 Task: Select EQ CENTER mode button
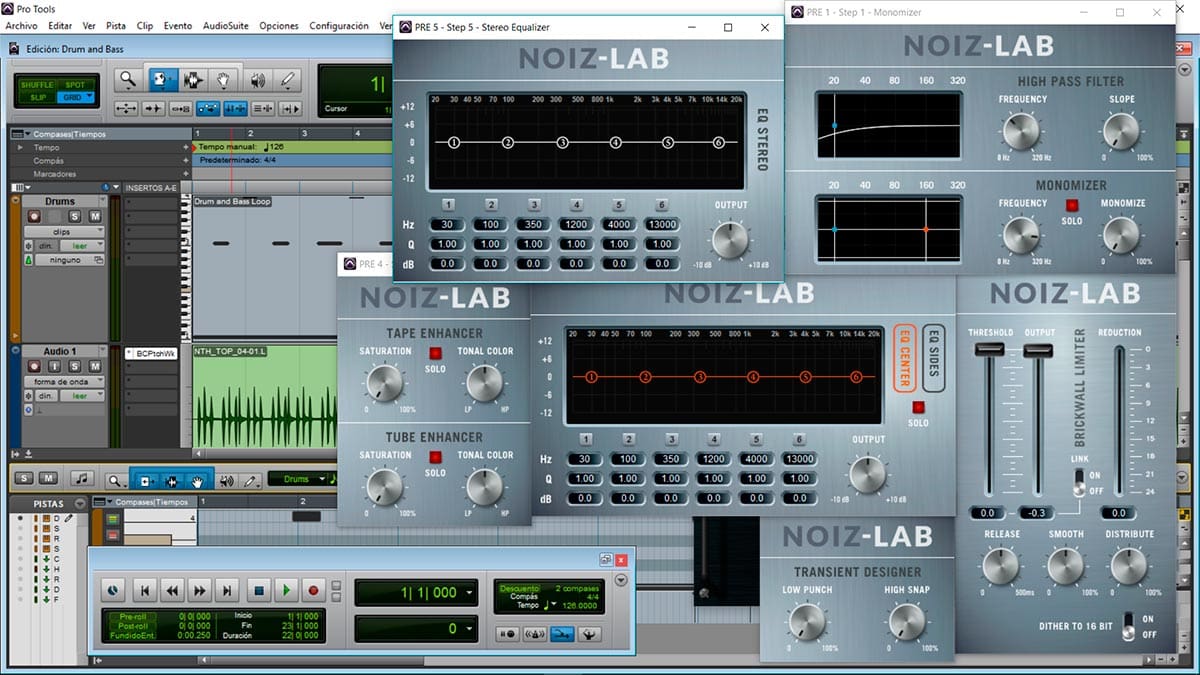point(903,357)
